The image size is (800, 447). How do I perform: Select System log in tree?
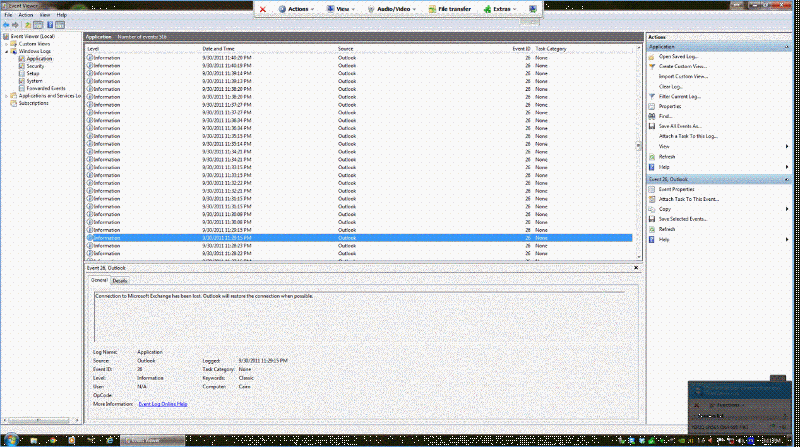pos(34,81)
